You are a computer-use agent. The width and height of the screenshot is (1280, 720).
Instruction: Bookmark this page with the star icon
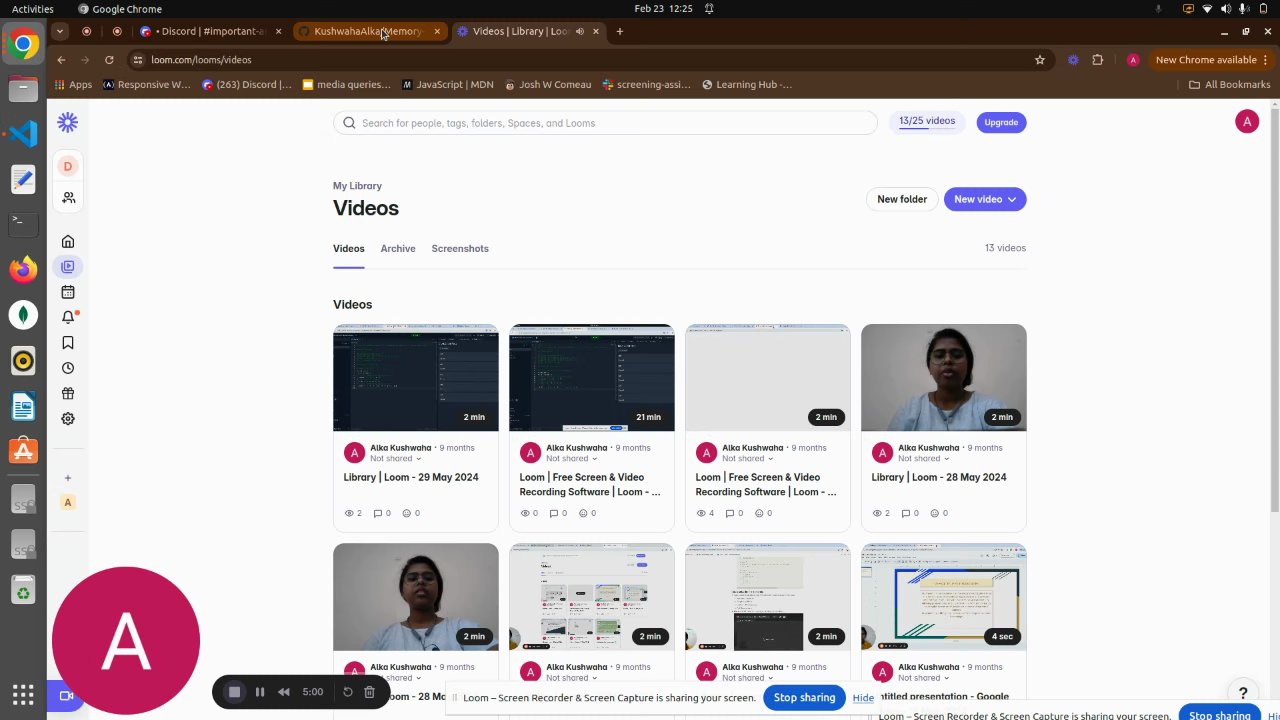coord(1040,60)
